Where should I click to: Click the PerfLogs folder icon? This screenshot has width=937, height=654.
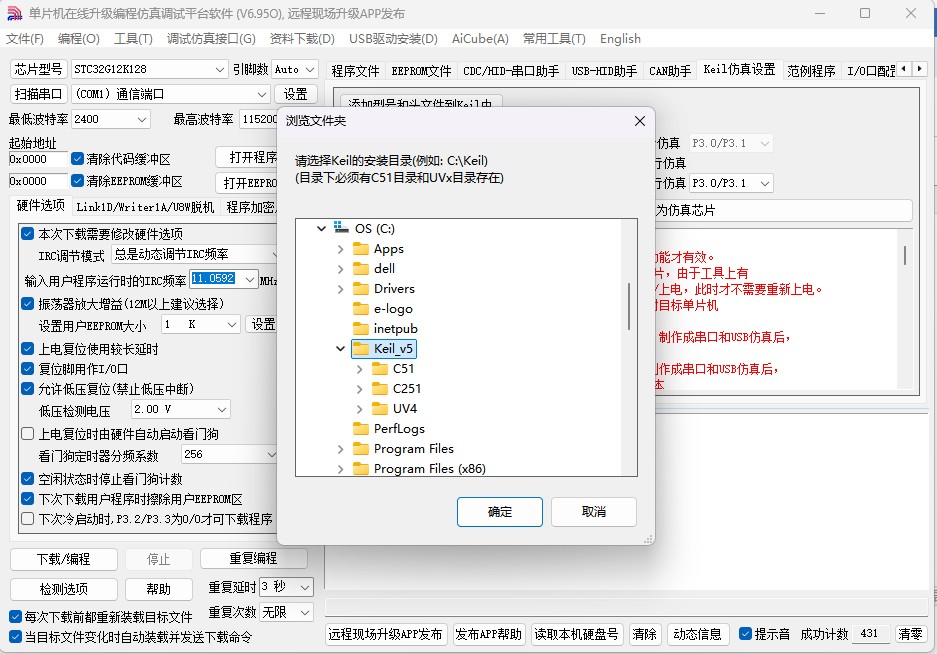[x=360, y=429]
